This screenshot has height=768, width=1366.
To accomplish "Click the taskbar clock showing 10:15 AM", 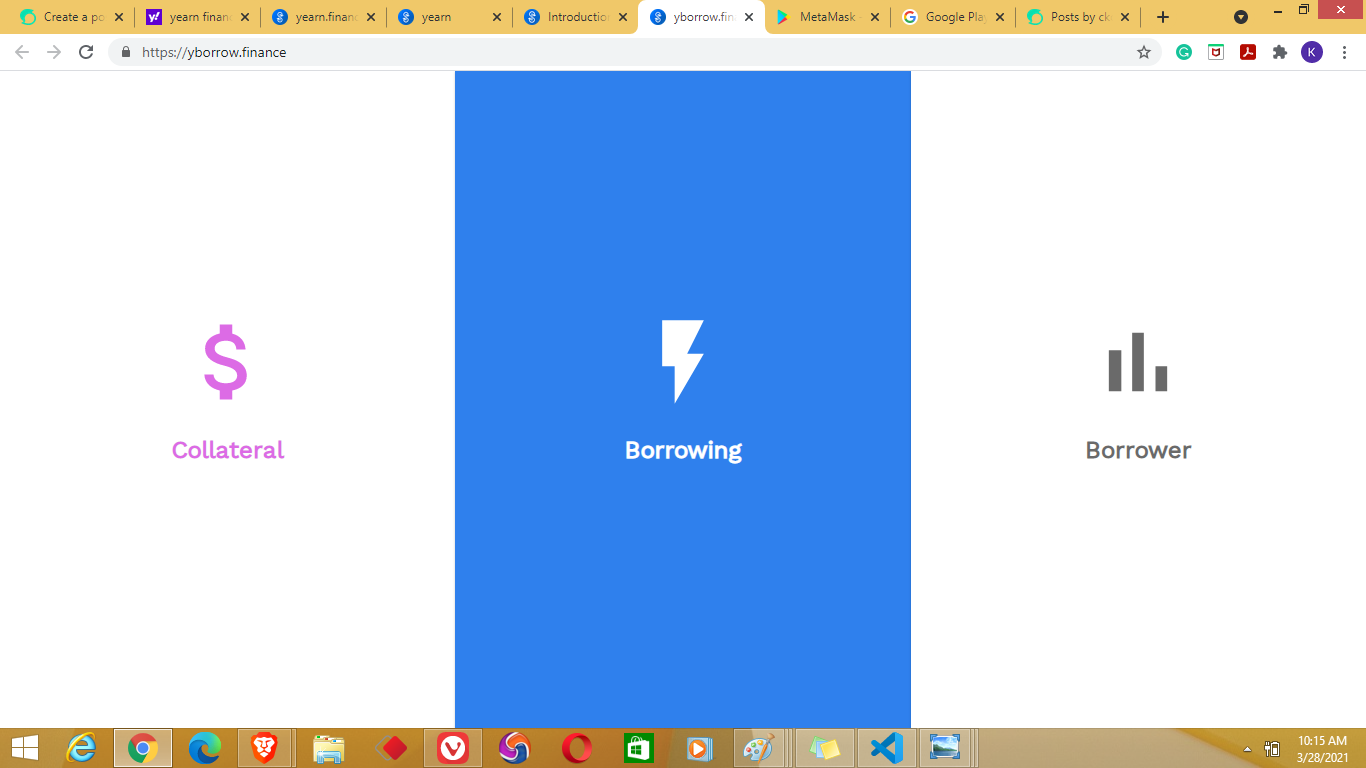I will pos(1322,748).
